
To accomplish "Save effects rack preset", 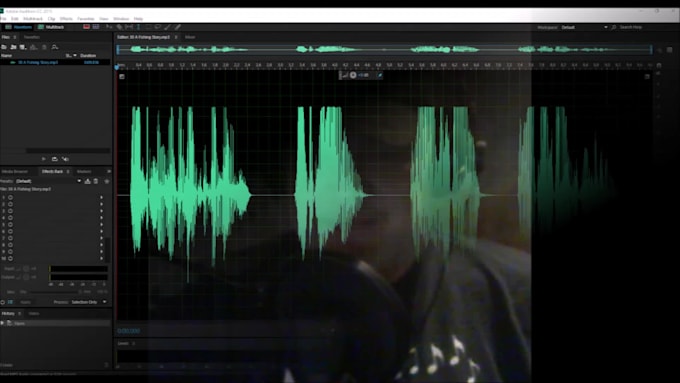I will [88, 181].
